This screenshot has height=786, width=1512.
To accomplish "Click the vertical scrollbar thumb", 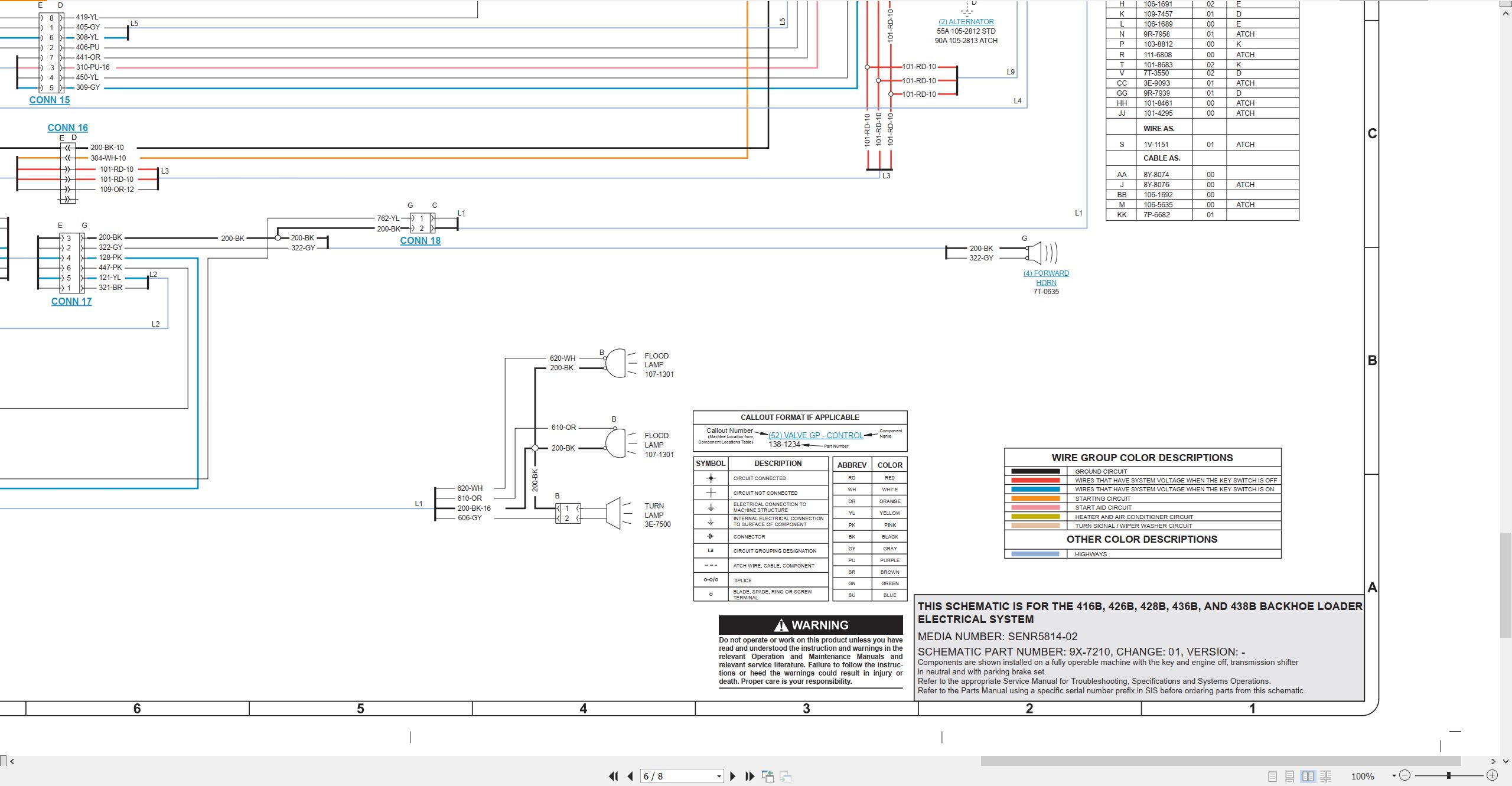I will (1506, 585).
